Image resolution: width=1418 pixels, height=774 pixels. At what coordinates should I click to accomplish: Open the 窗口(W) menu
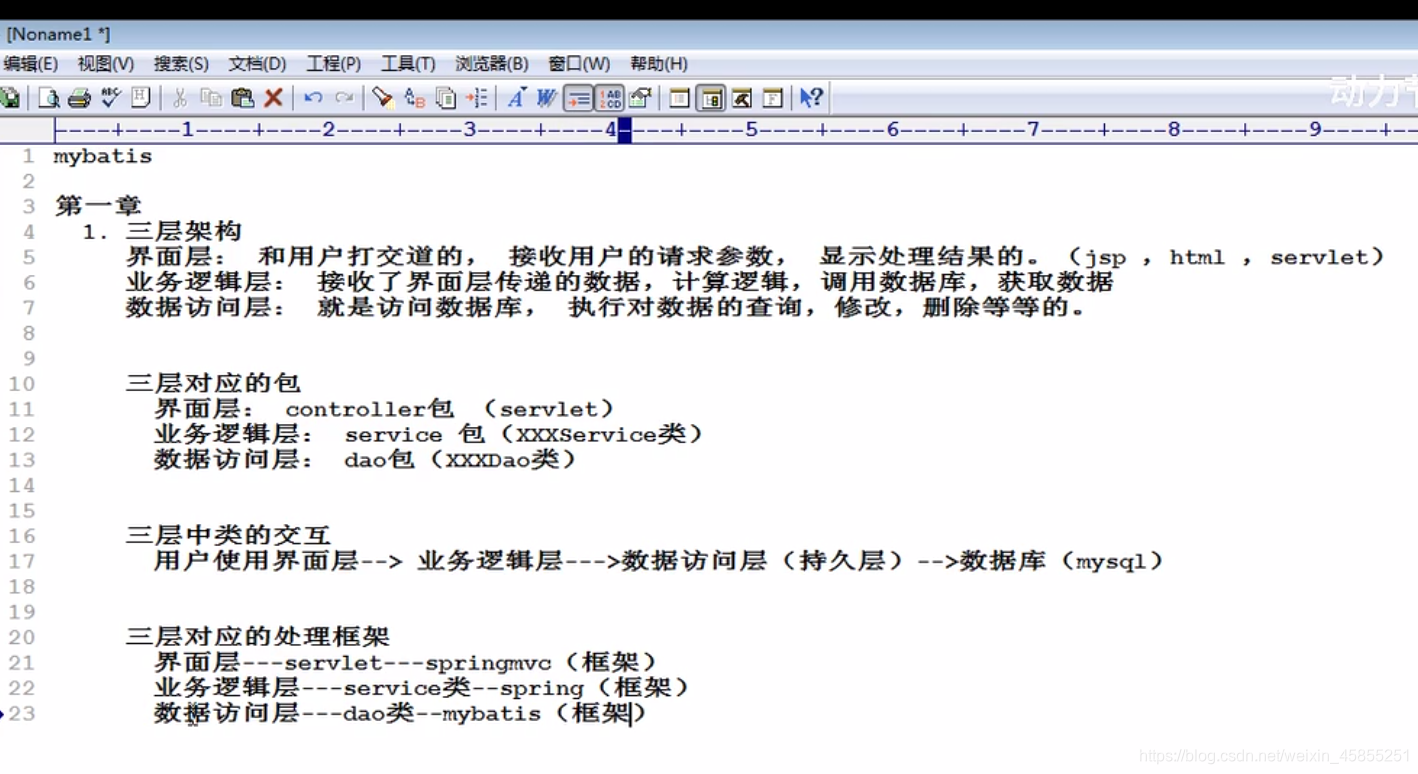(x=579, y=64)
